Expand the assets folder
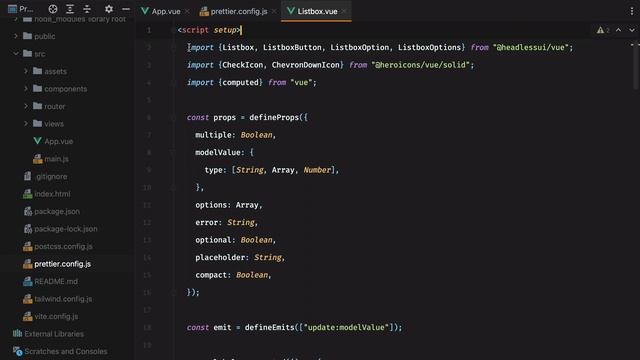 coord(26,71)
